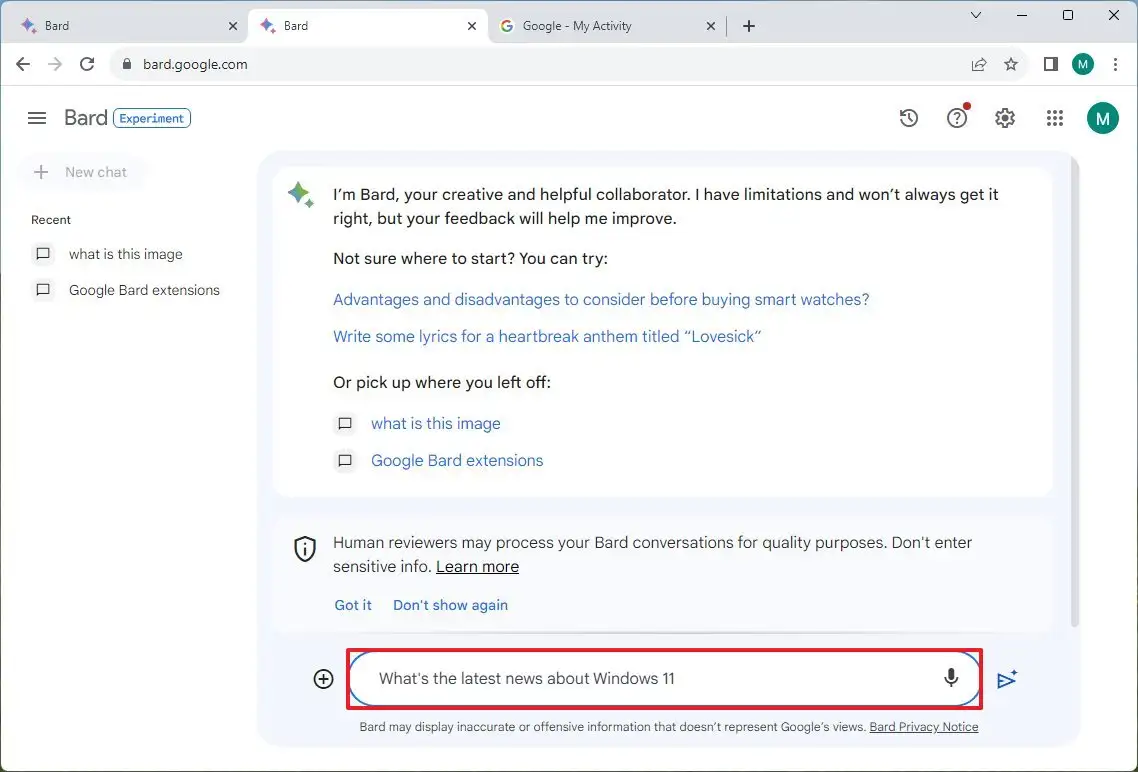The width and height of the screenshot is (1138, 772).
Task: Click the new tab plus button
Action: click(748, 25)
